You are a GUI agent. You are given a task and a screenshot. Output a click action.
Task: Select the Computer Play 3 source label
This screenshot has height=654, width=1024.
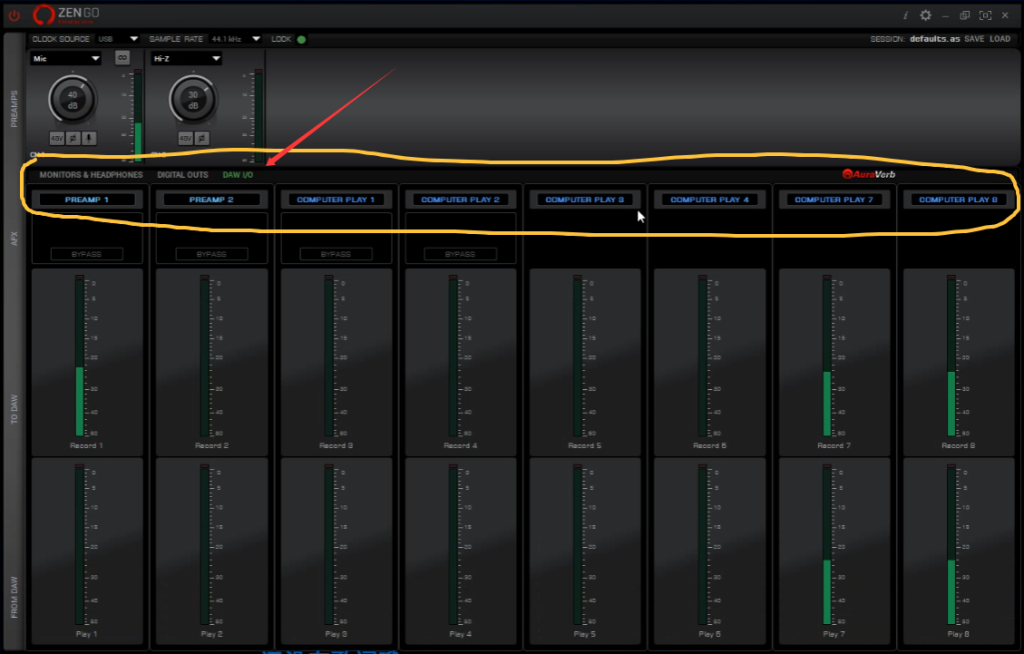[585, 200]
